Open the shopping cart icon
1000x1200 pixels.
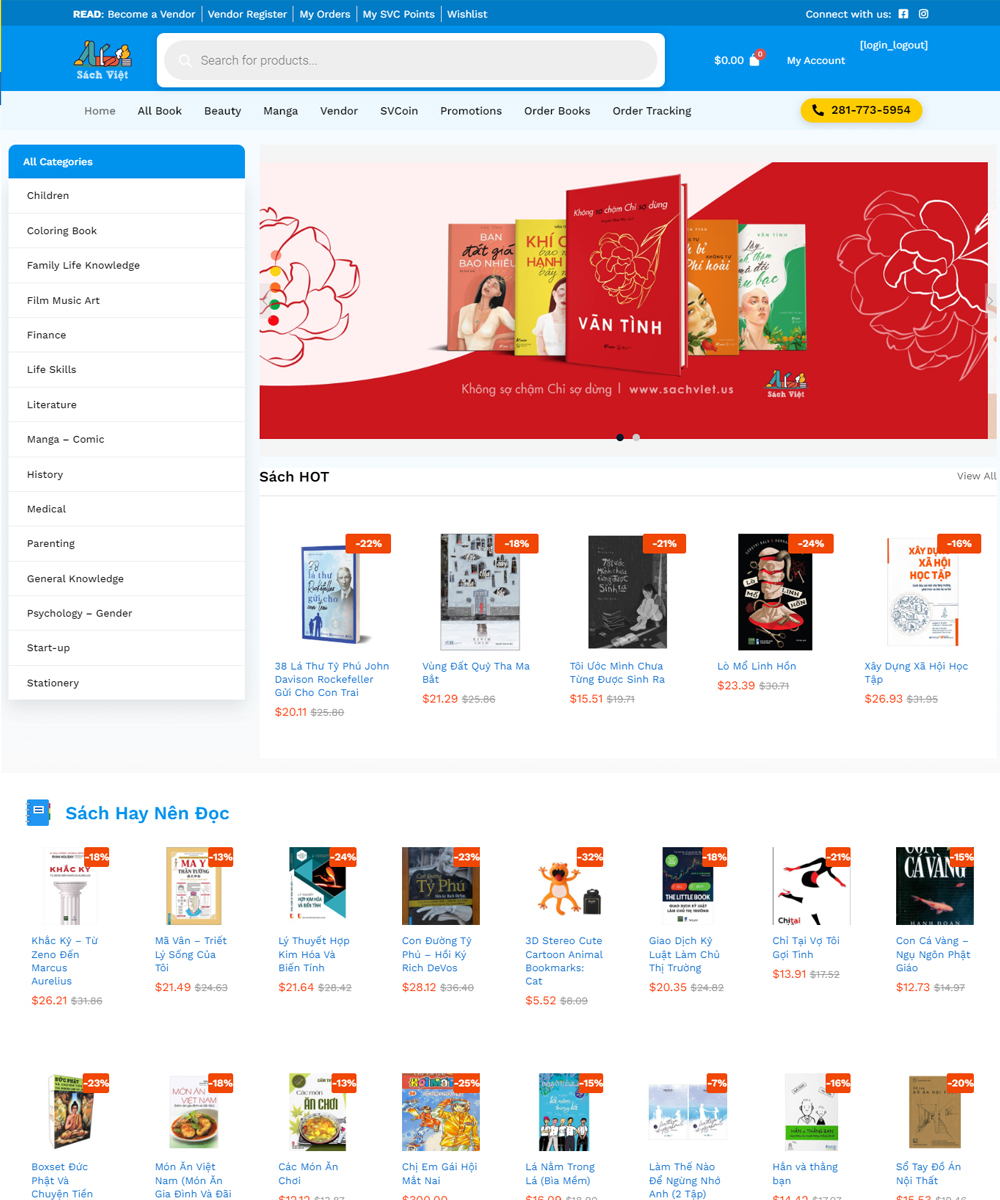754,60
